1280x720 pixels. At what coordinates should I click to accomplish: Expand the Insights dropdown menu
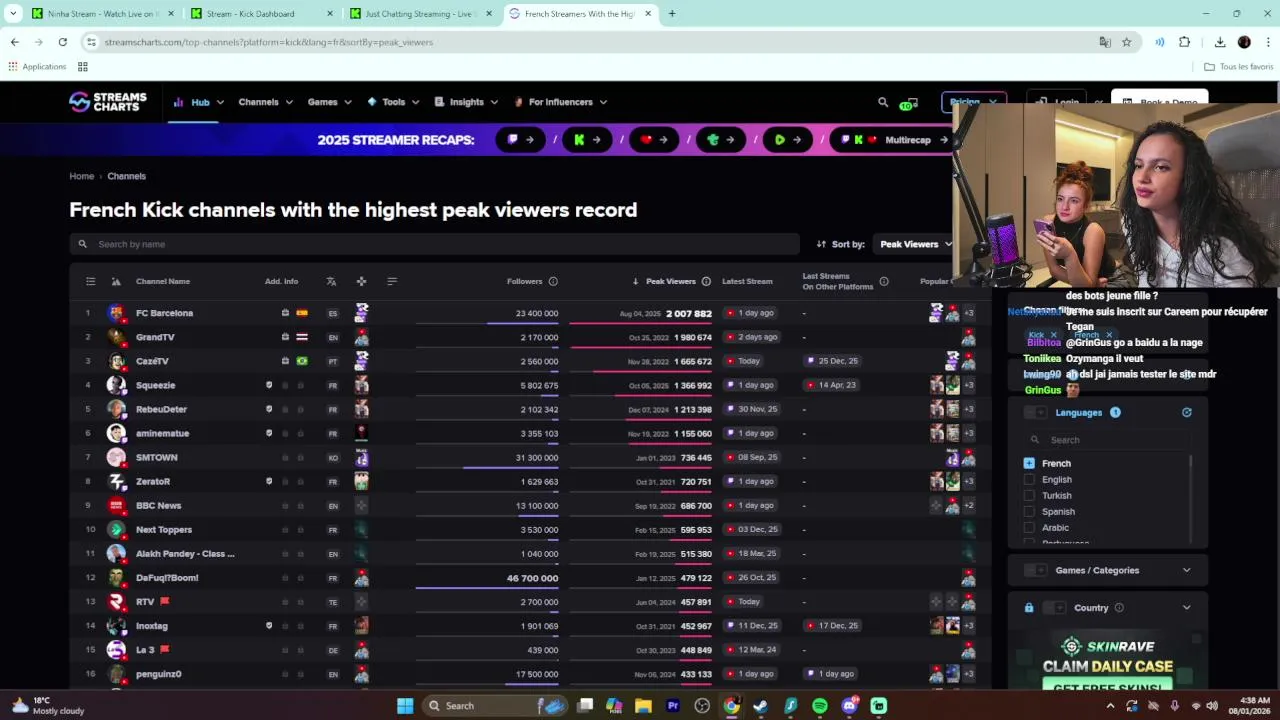pos(466,102)
